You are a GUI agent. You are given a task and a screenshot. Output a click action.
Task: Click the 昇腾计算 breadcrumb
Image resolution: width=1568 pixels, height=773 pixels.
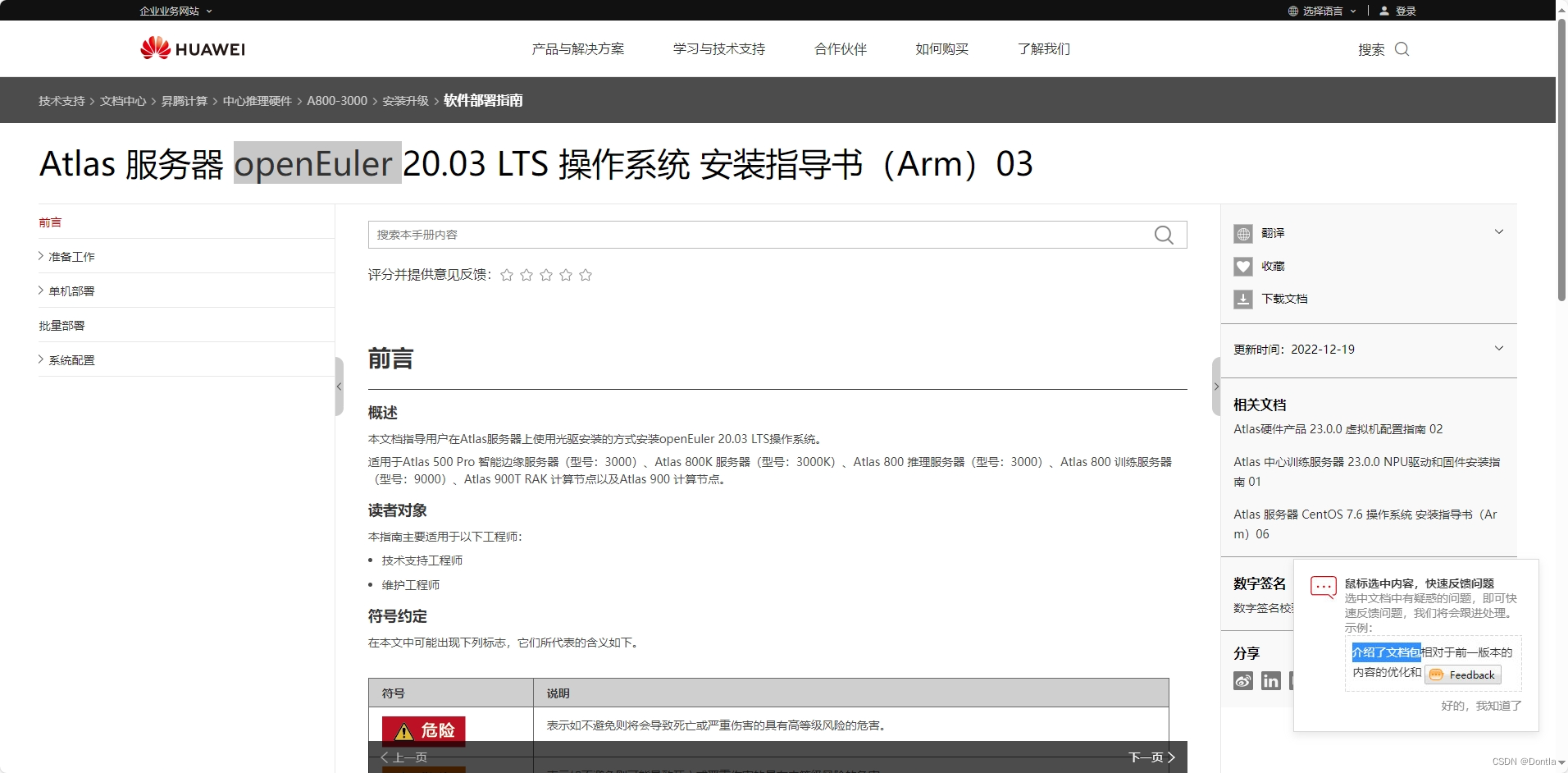pyautogui.click(x=185, y=101)
